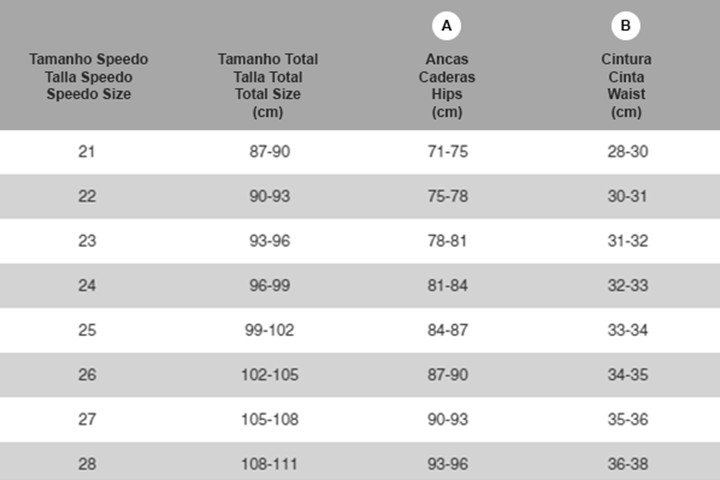Click hips value 75-78 cell
The height and width of the screenshot is (480, 720).
coord(448,196)
